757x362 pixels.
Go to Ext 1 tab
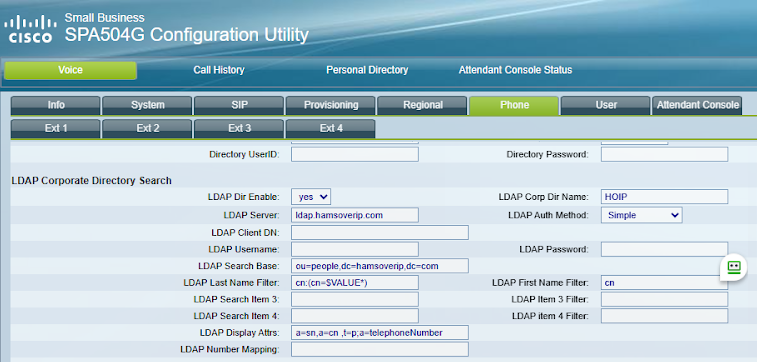click(x=56, y=128)
